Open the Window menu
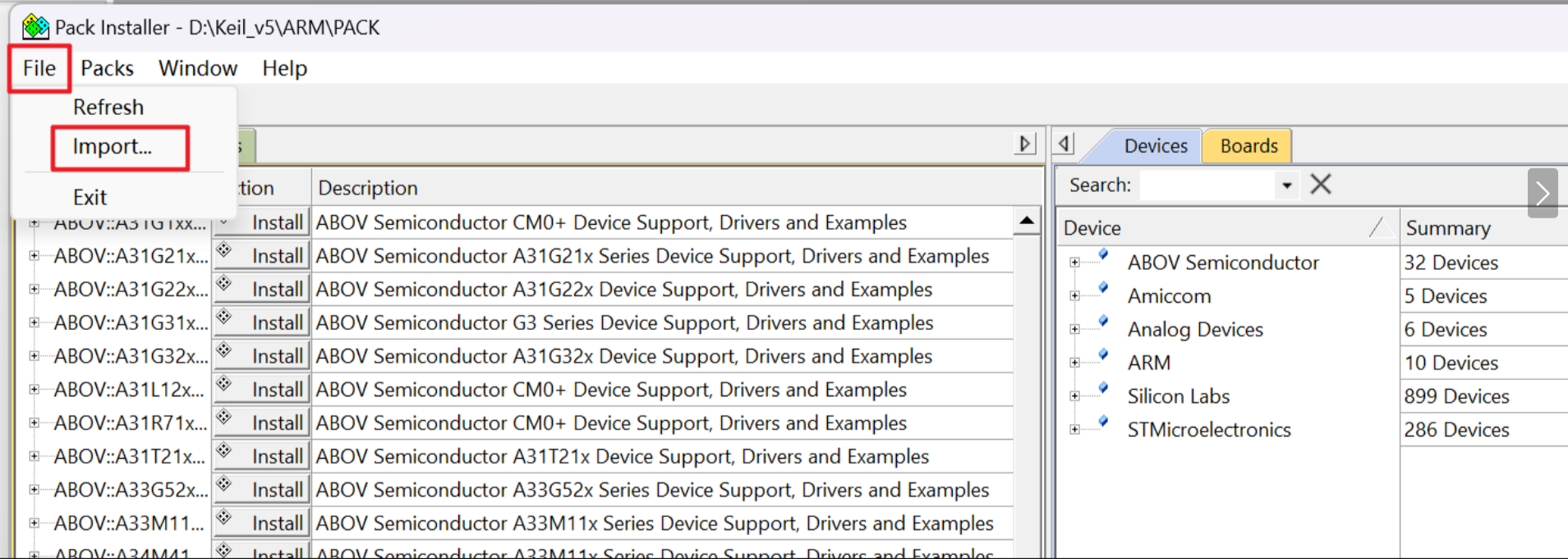1568x559 pixels. [198, 68]
